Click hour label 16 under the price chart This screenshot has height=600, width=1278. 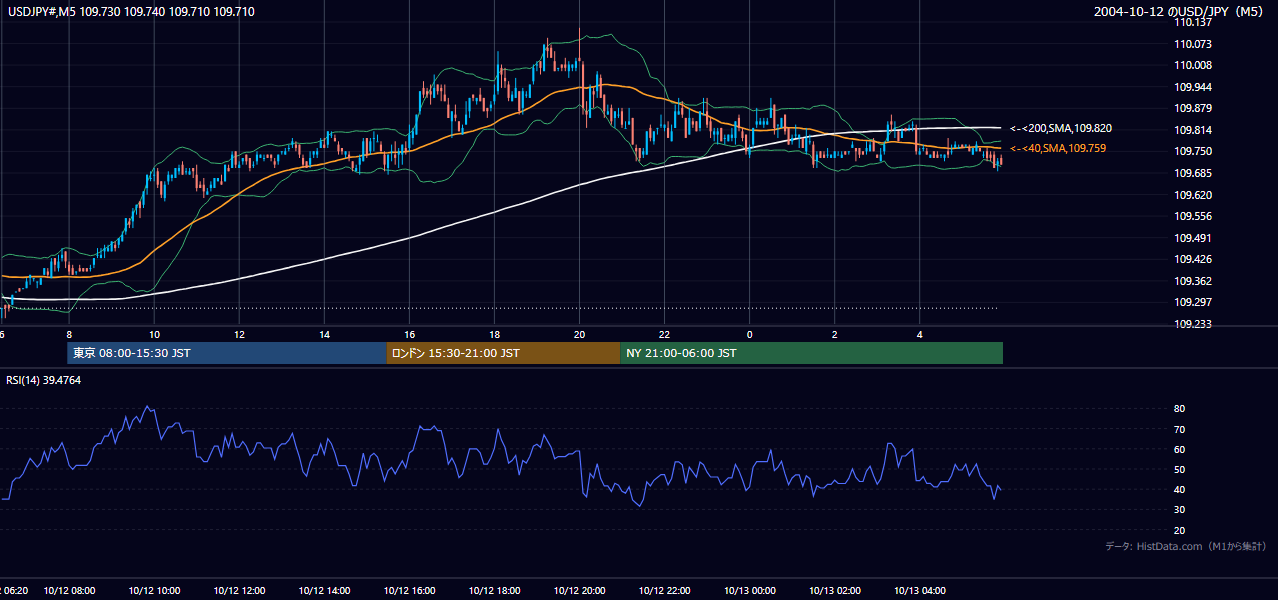410,335
